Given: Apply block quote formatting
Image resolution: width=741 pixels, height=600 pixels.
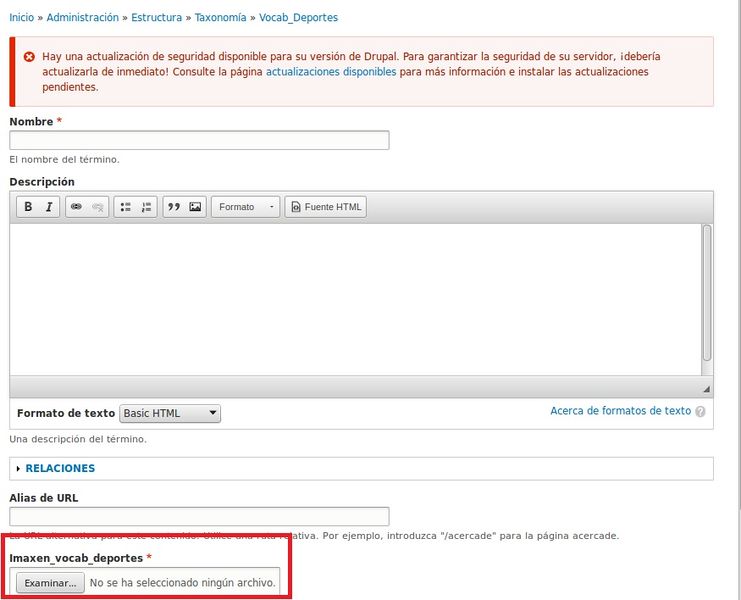Looking at the screenshot, I should pyautogui.click(x=174, y=207).
